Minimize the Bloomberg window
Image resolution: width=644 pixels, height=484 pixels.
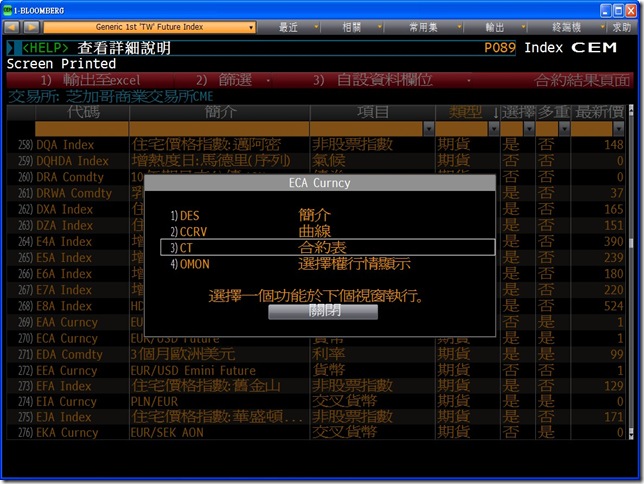(x=606, y=11)
